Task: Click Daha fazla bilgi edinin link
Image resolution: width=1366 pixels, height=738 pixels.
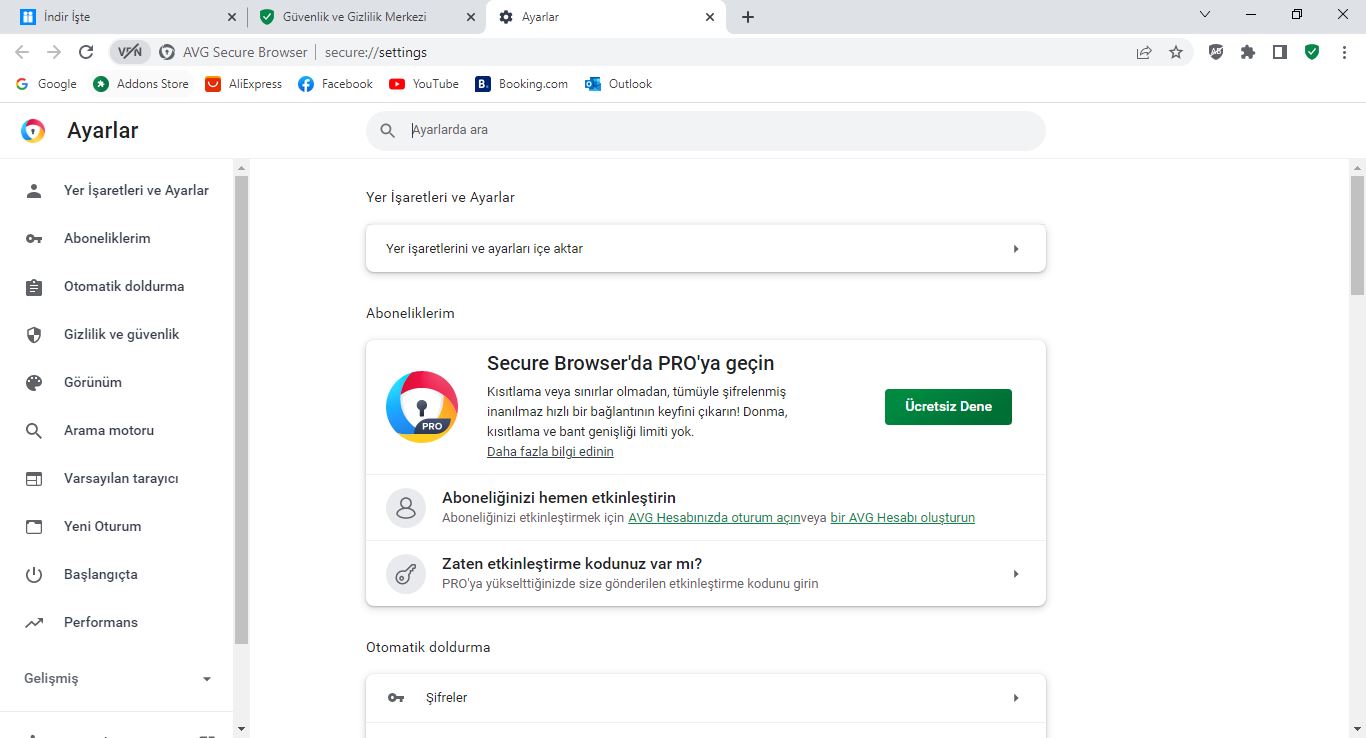Action: [x=550, y=452]
